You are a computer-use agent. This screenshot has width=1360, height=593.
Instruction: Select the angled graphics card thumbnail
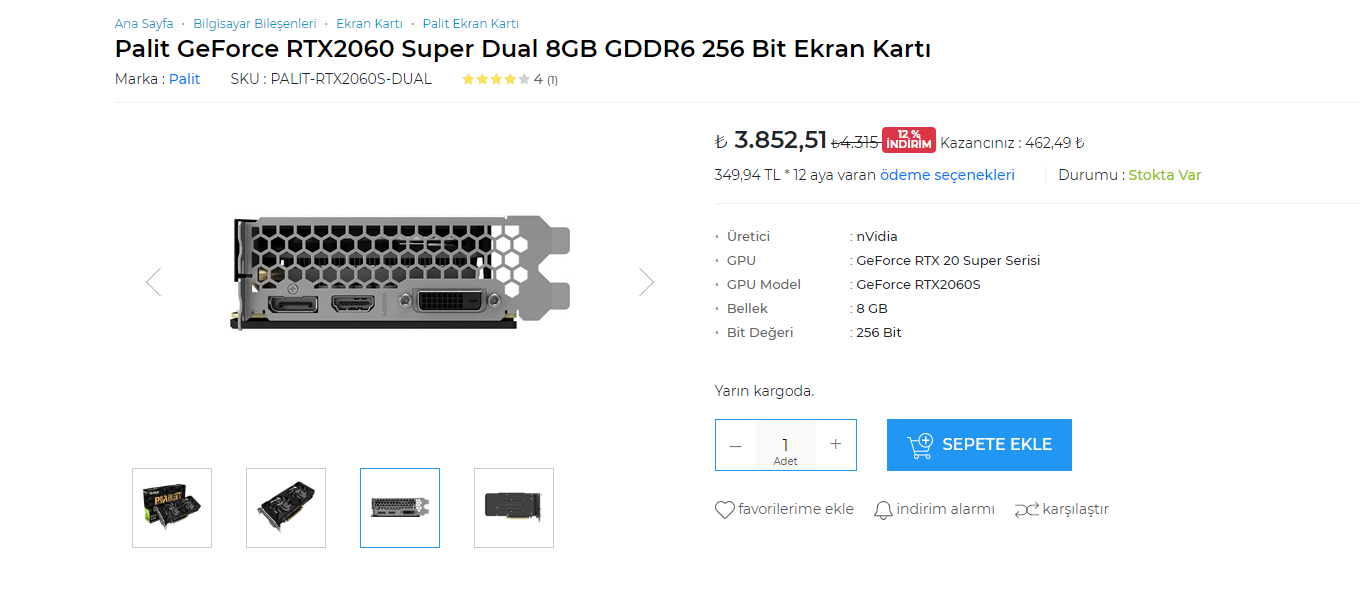(x=286, y=508)
